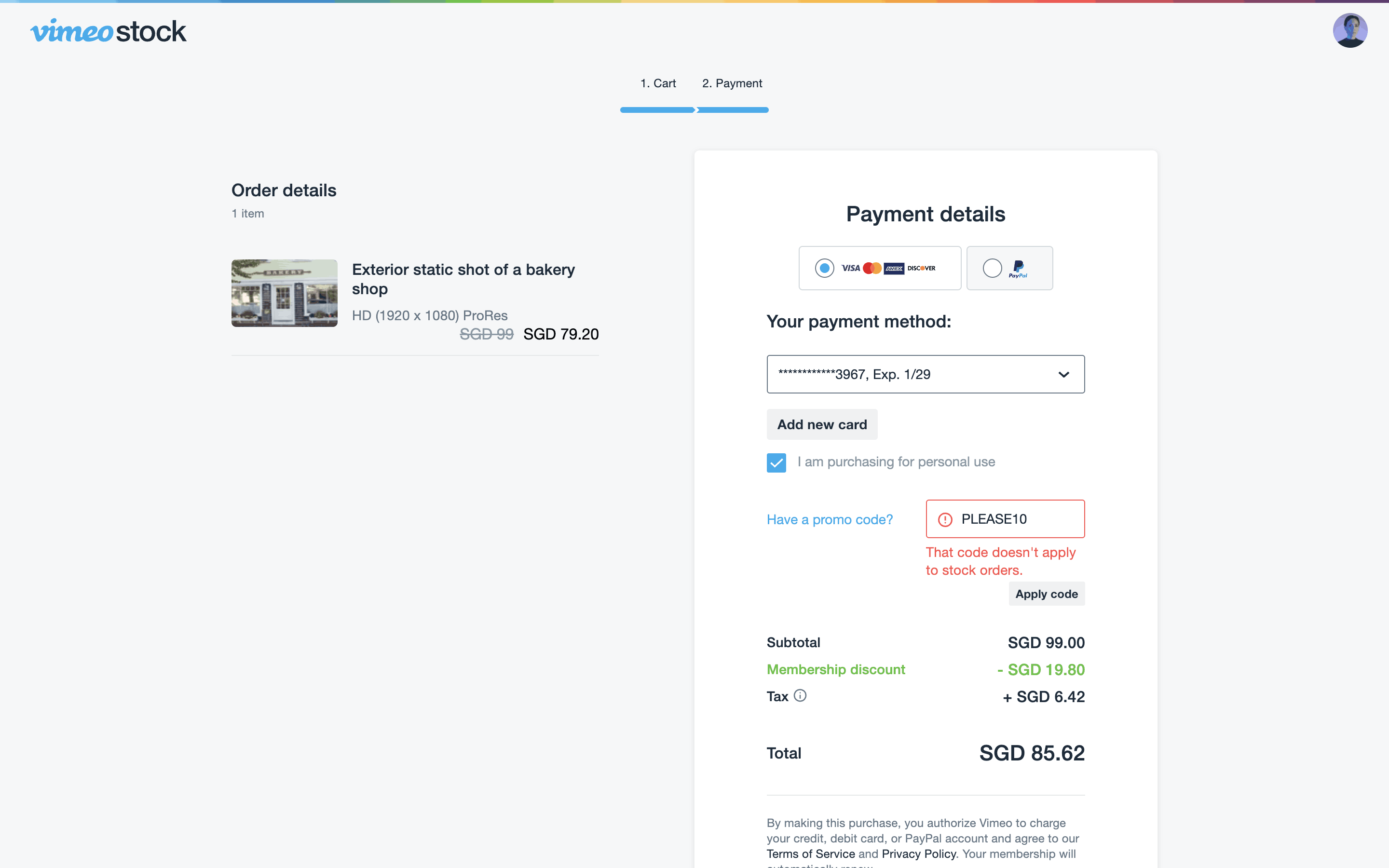Viewport: 1389px width, 868px height.
Task: Click the blue Cart progress bar segment
Action: tap(657, 109)
